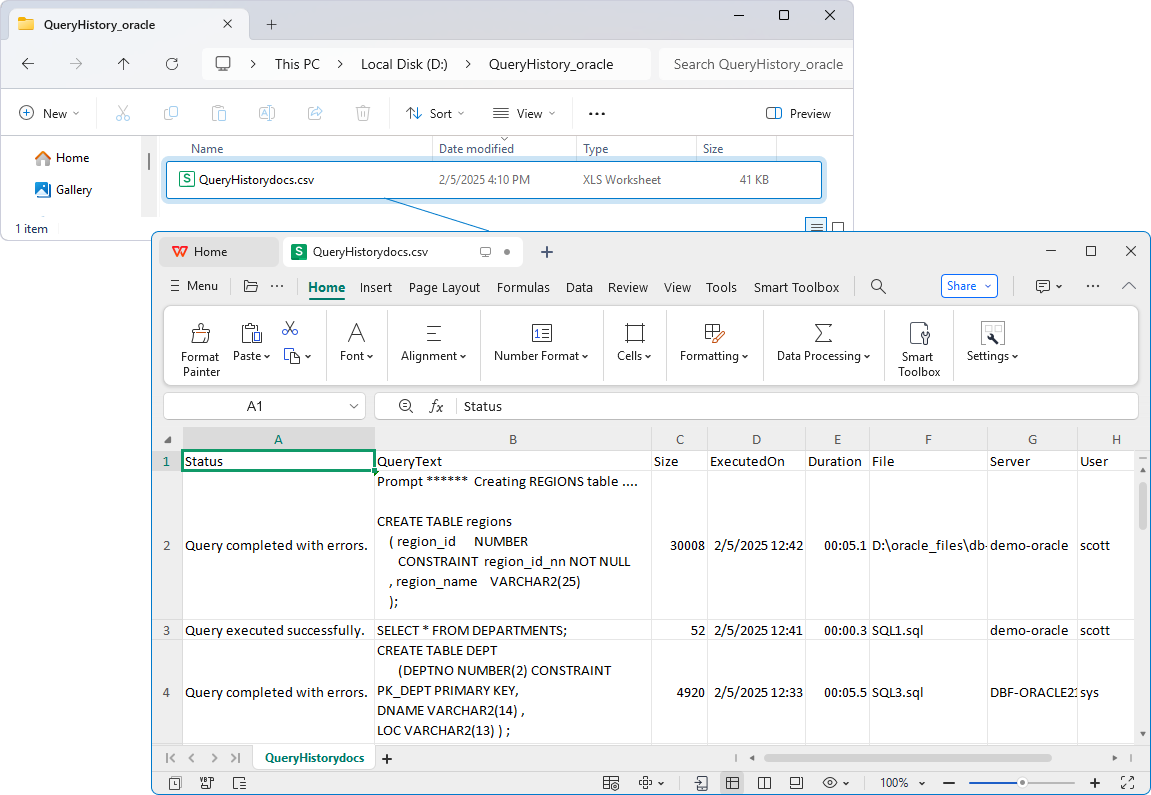The image size is (1151, 795).
Task: Open the Formatting dropdown
Action: [714, 343]
